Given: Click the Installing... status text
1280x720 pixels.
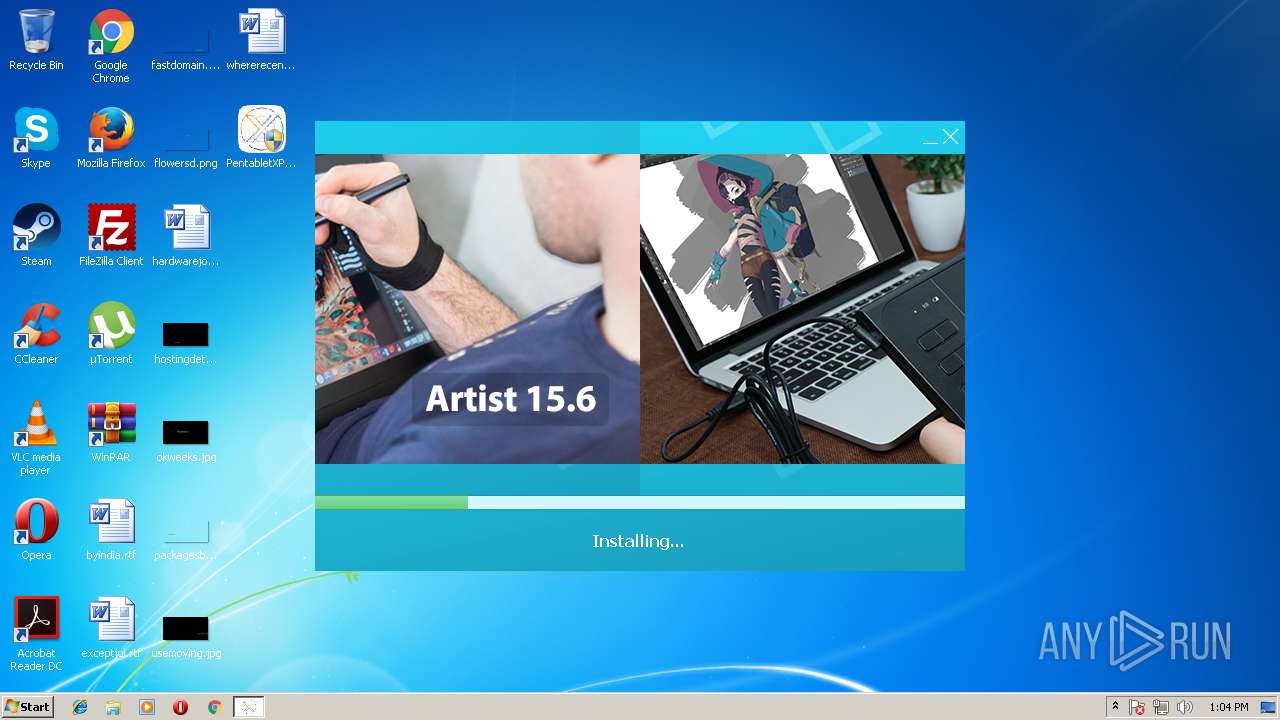Looking at the screenshot, I should click(x=638, y=541).
